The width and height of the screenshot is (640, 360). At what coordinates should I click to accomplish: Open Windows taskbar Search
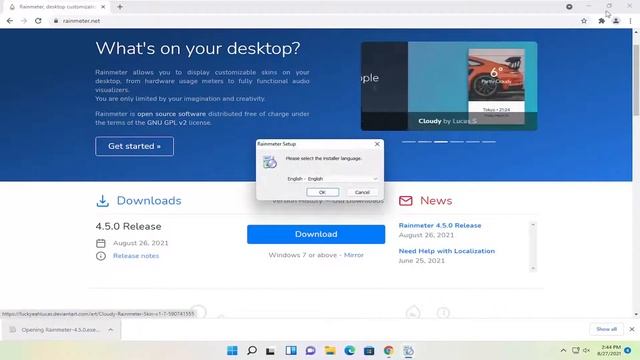point(252,351)
